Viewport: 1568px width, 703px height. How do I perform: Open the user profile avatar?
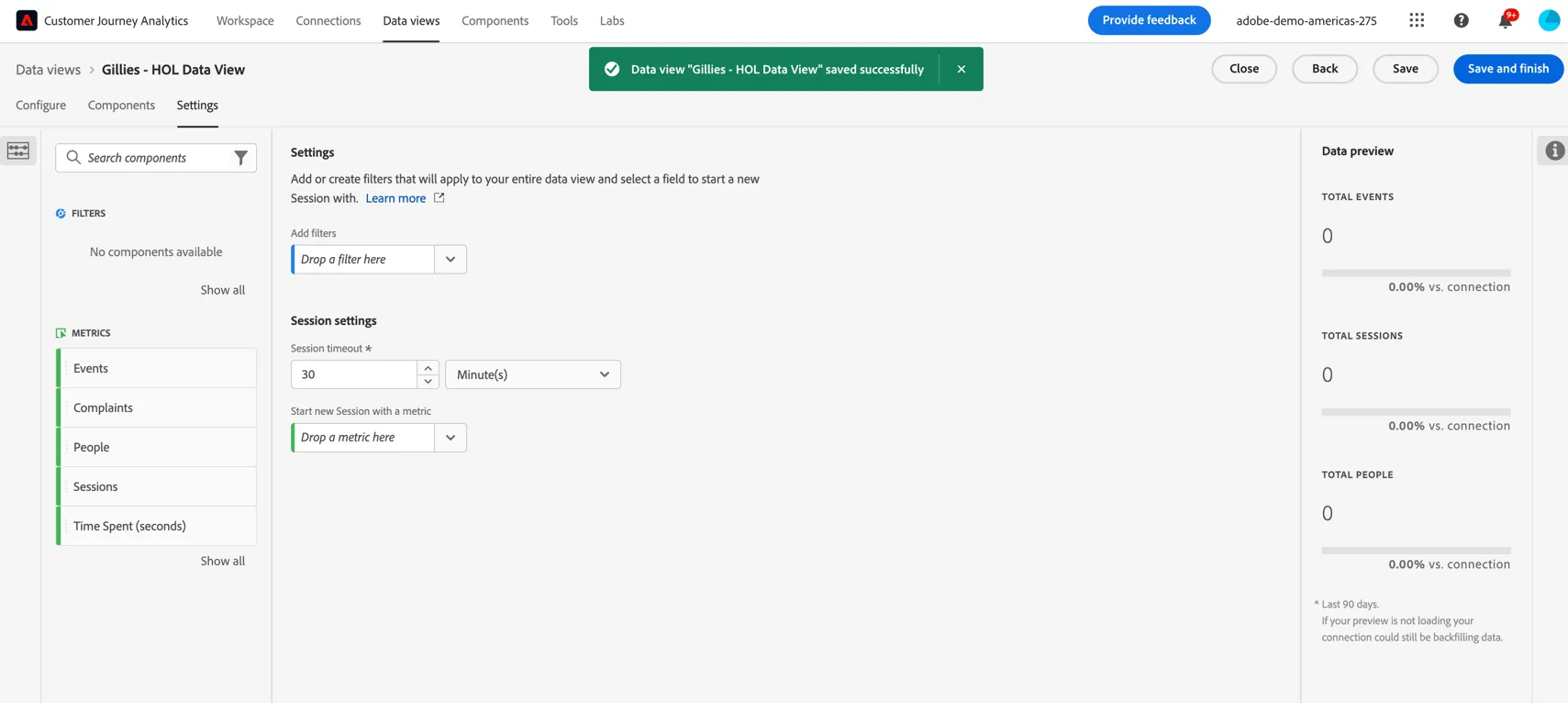[x=1549, y=20]
